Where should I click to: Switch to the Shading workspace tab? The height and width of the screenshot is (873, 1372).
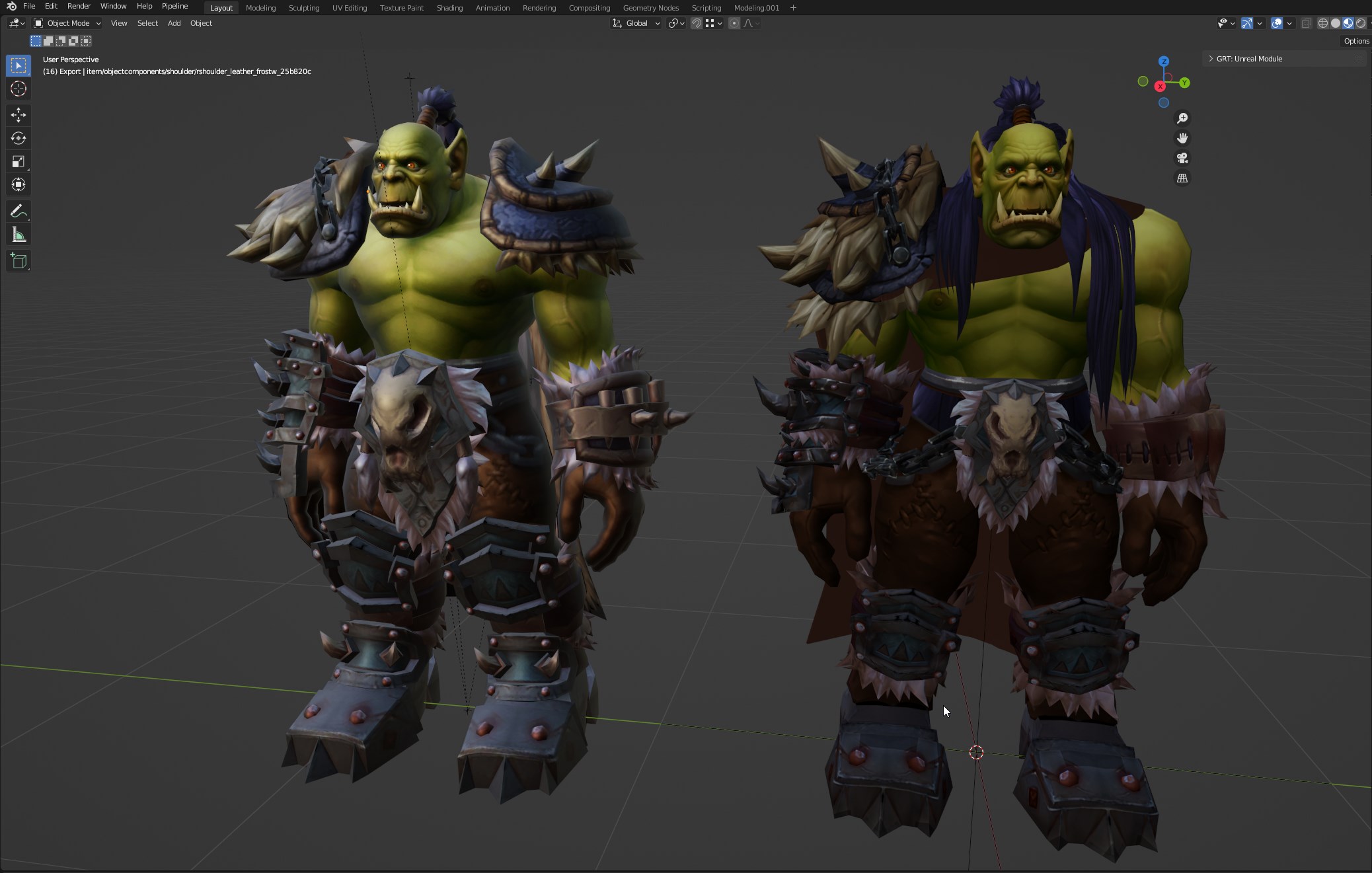pyautogui.click(x=449, y=8)
